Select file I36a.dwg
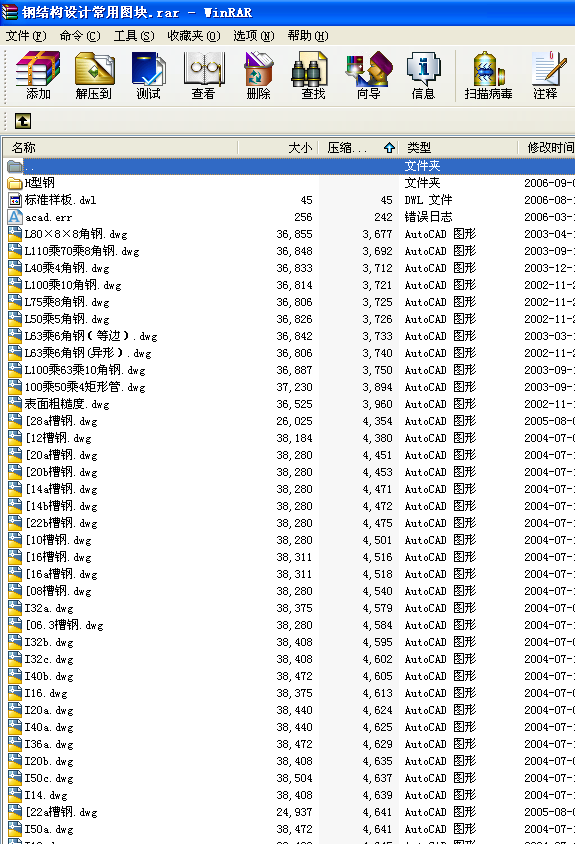This screenshot has width=575, height=844. pos(49,744)
